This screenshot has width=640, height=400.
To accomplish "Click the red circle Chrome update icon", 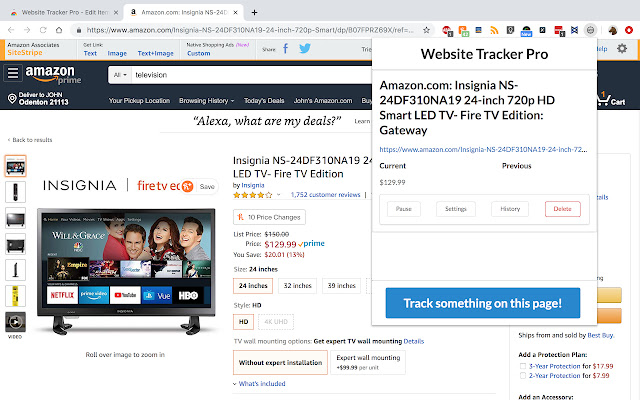I will pos(629,30).
